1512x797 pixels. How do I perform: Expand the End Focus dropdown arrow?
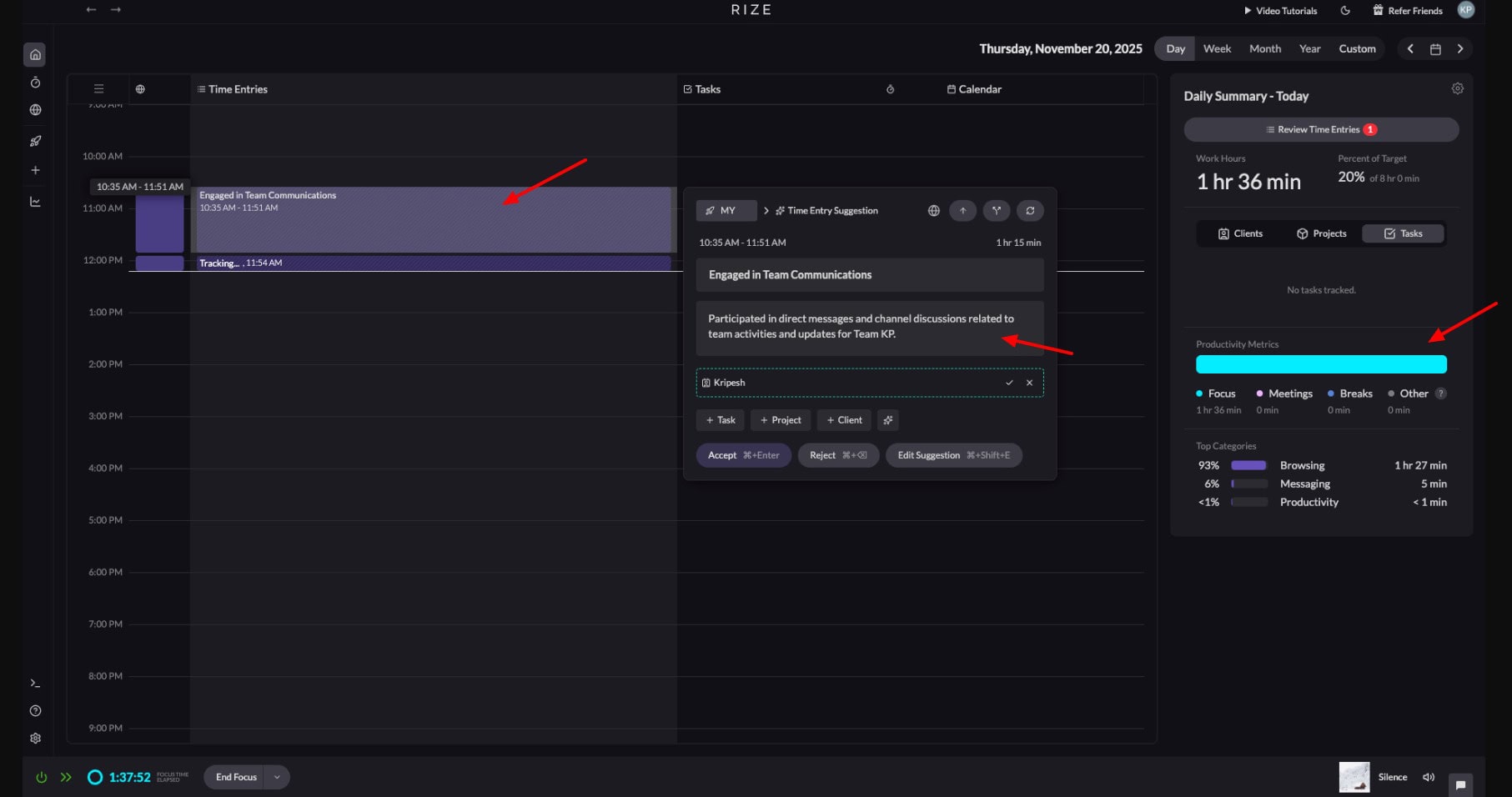(277, 777)
